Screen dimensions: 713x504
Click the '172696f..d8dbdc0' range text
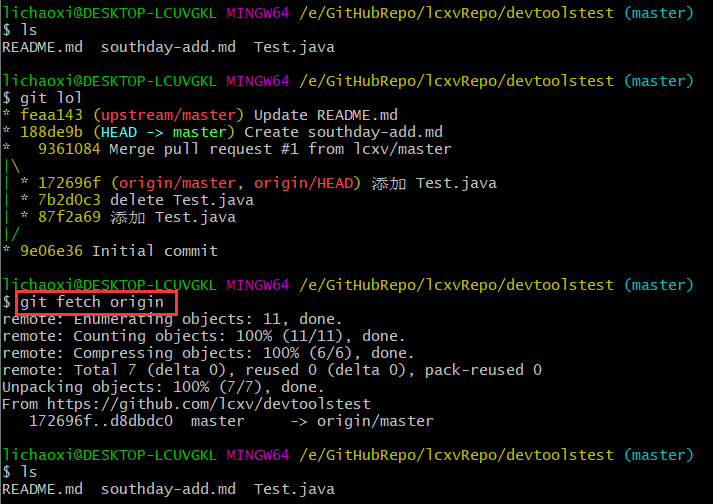coord(101,421)
